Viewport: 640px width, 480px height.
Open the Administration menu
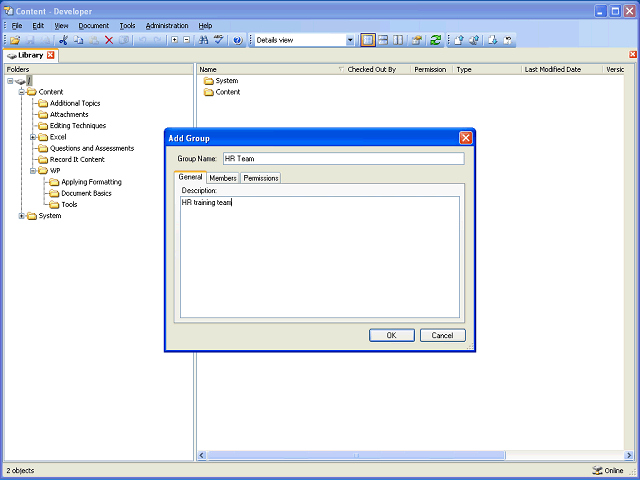pos(167,26)
